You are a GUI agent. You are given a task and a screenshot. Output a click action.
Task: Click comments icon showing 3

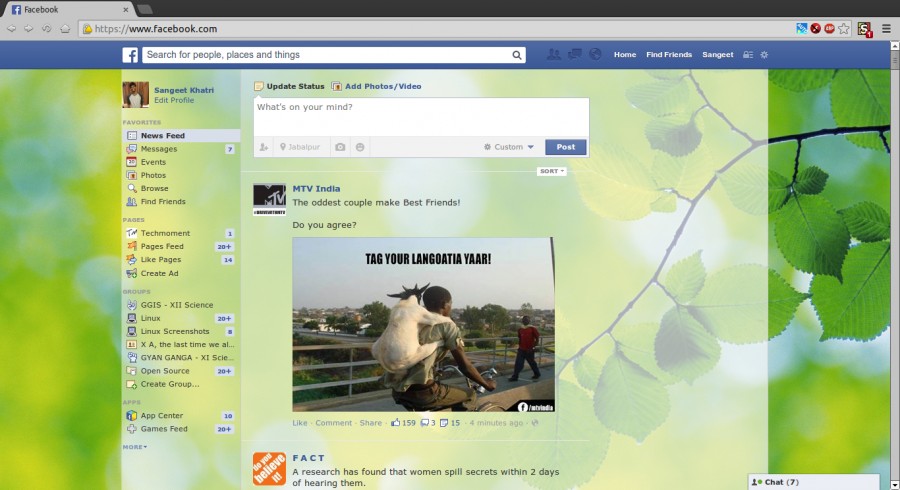point(424,423)
